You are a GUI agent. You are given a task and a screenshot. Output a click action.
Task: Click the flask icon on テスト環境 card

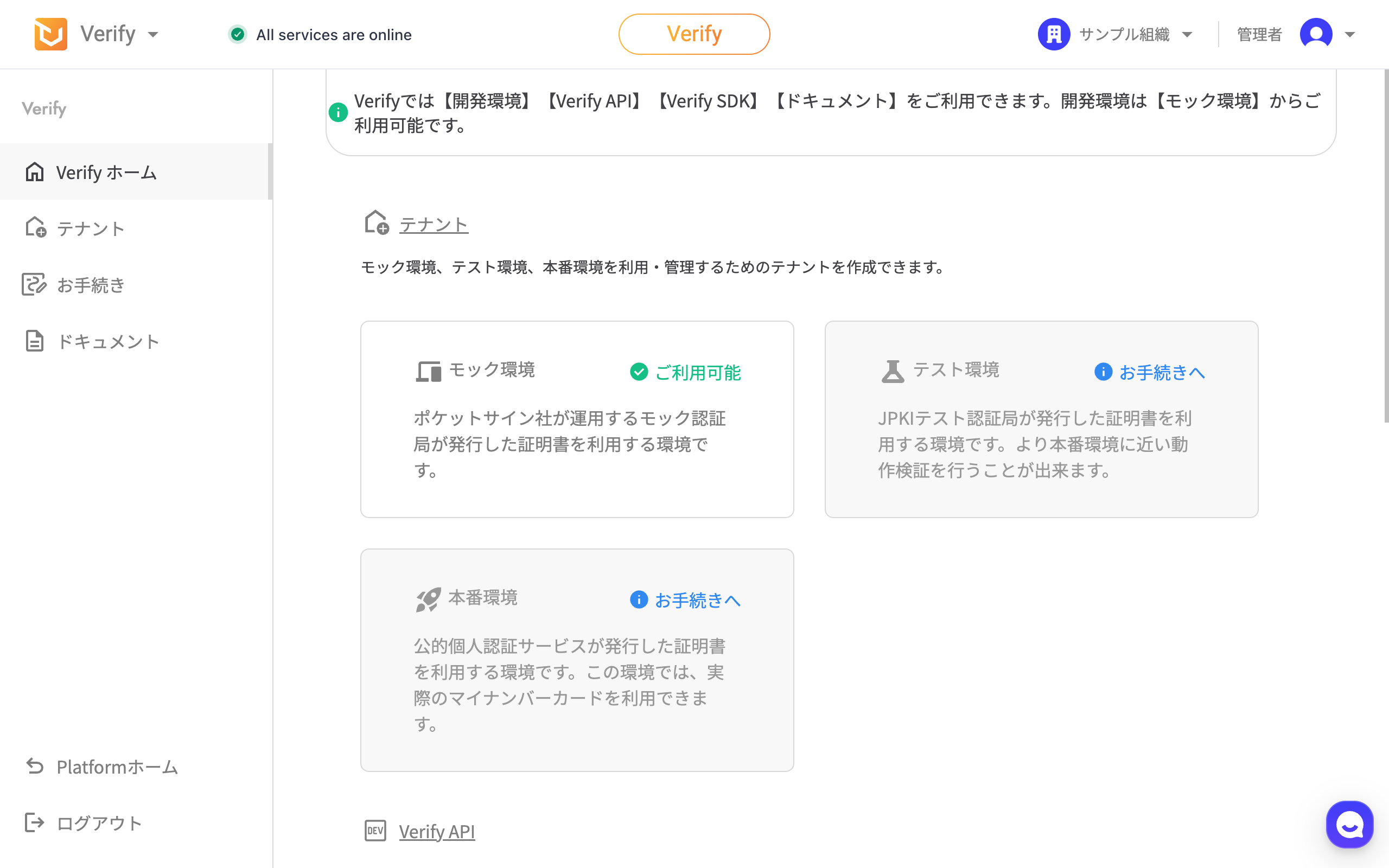pos(893,372)
